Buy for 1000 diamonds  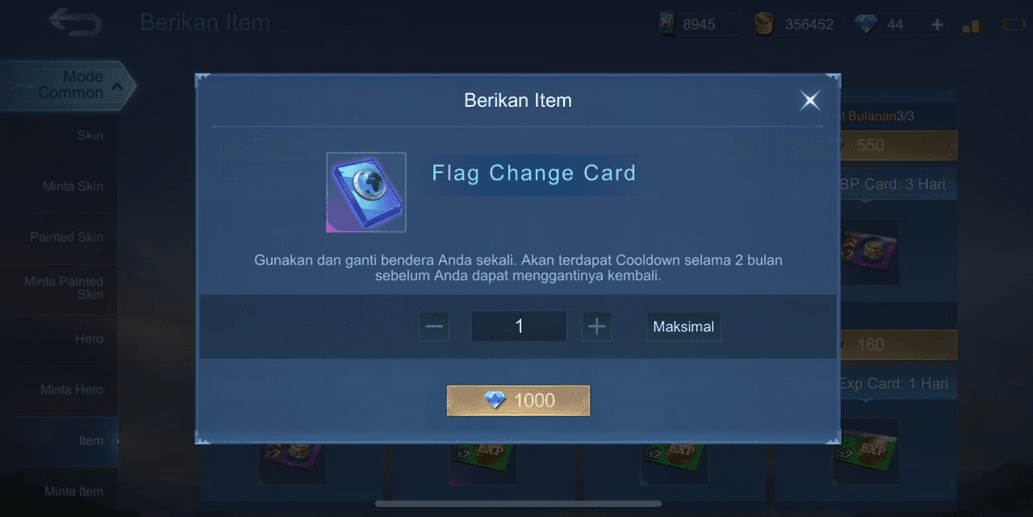tap(518, 400)
